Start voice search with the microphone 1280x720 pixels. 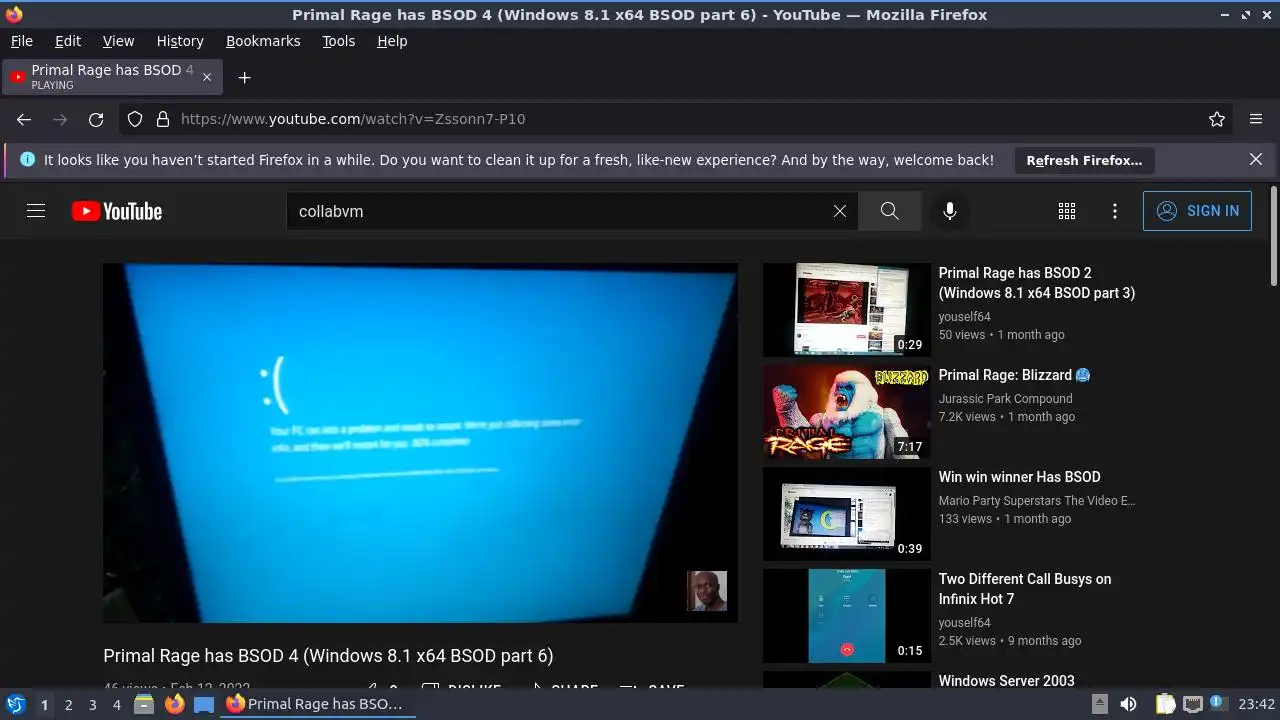tap(950, 211)
